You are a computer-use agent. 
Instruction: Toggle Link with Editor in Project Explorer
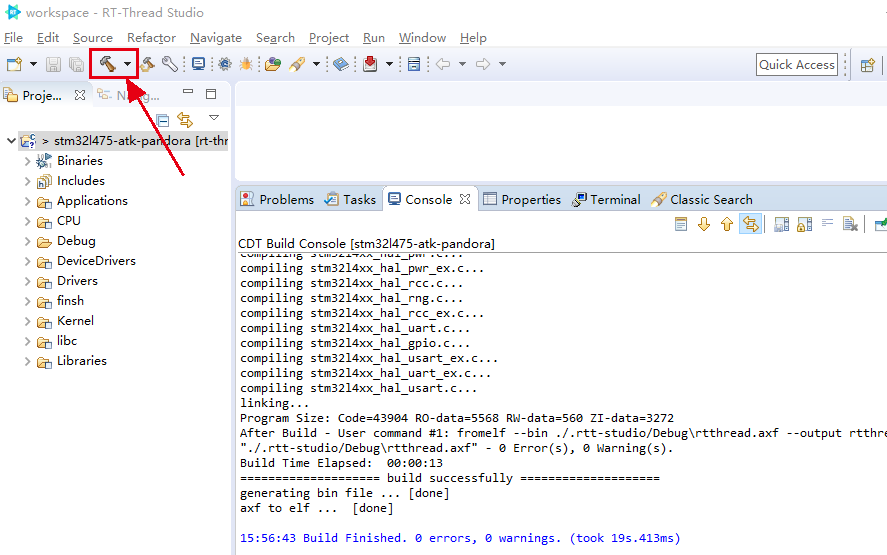point(185,120)
